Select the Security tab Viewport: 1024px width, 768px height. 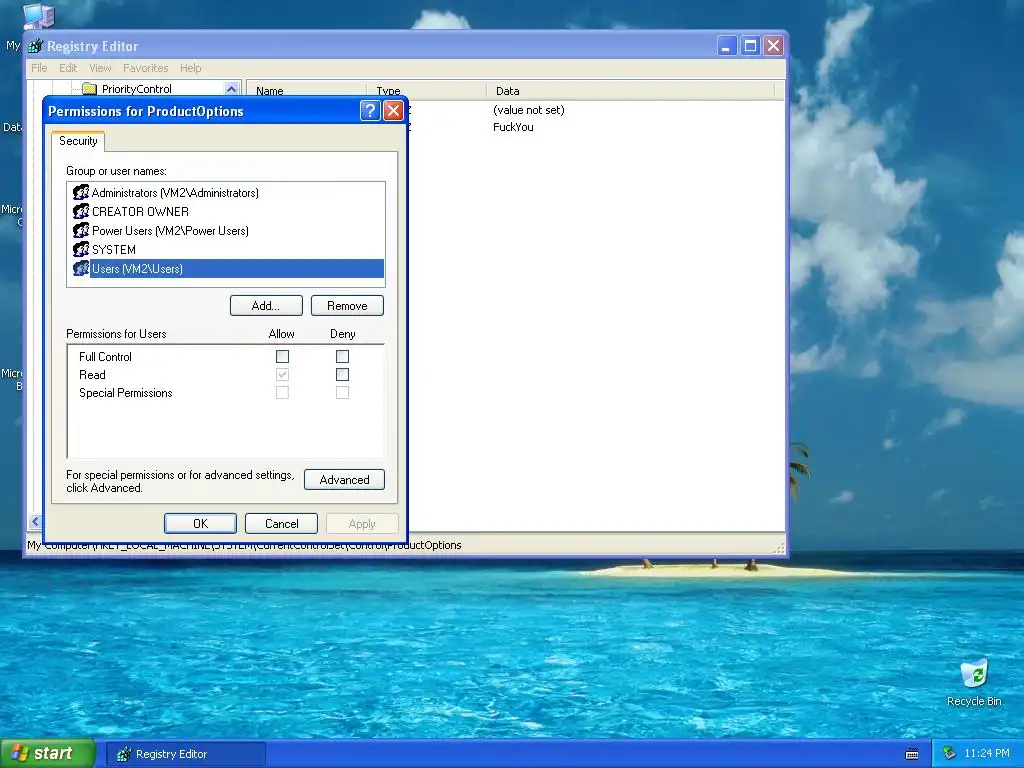click(78, 141)
